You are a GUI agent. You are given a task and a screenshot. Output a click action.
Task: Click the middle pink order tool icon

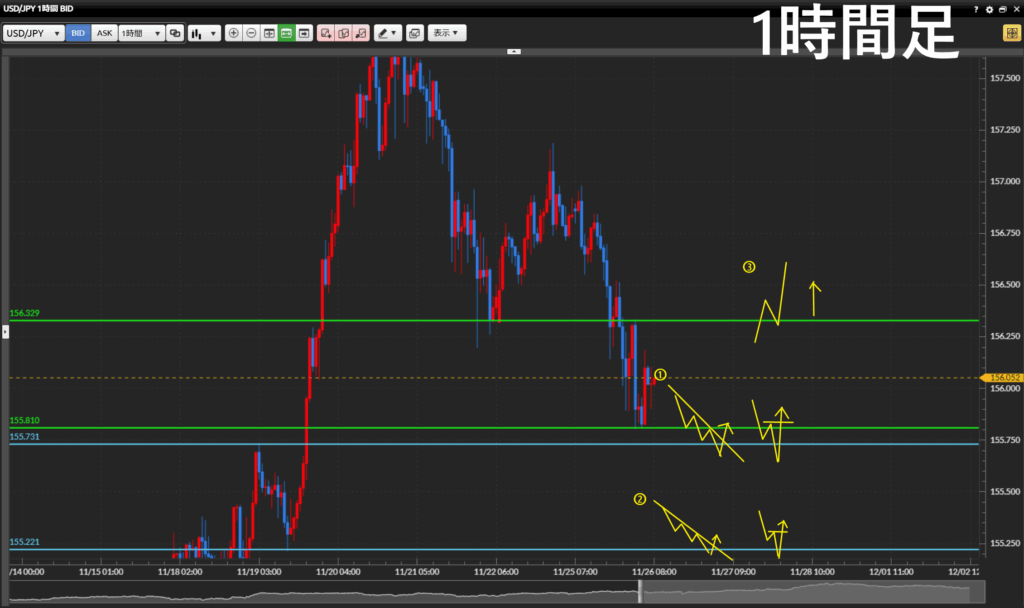343,33
